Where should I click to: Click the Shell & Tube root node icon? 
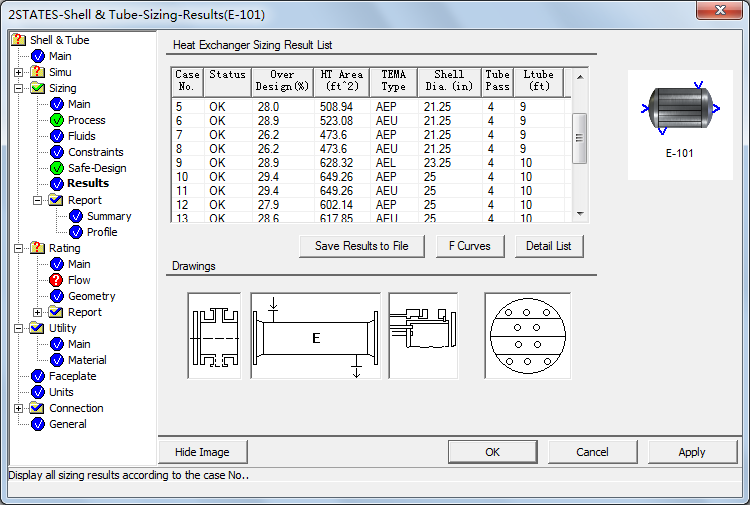coord(18,40)
